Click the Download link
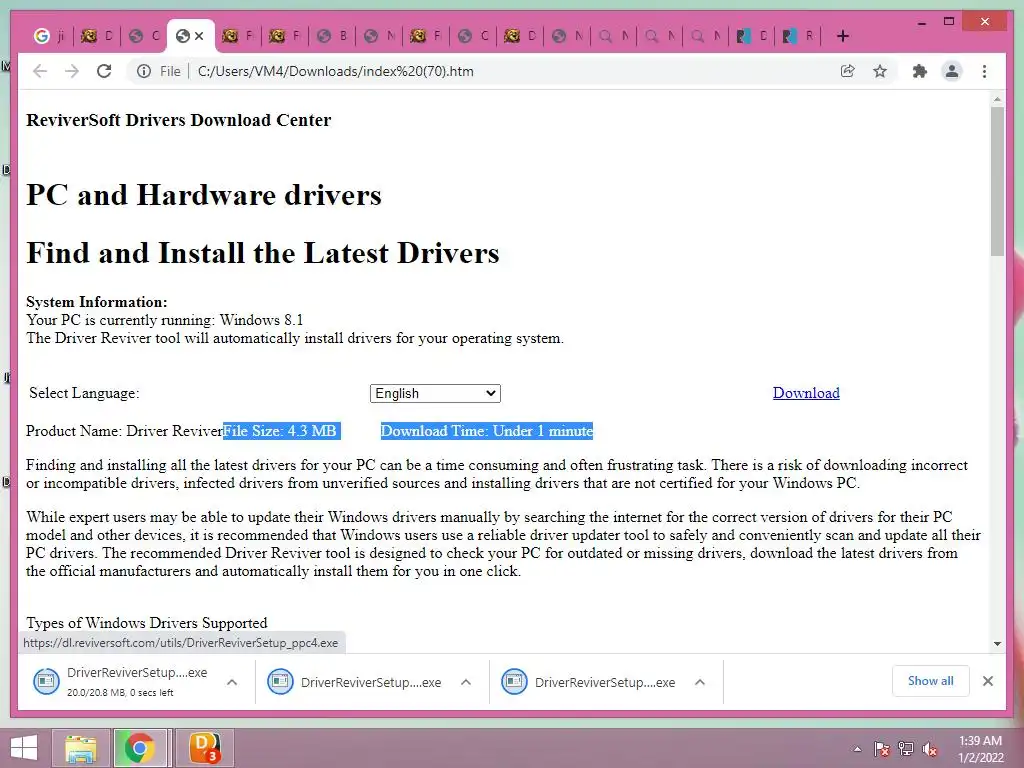Image resolution: width=1024 pixels, height=768 pixels. 806,392
